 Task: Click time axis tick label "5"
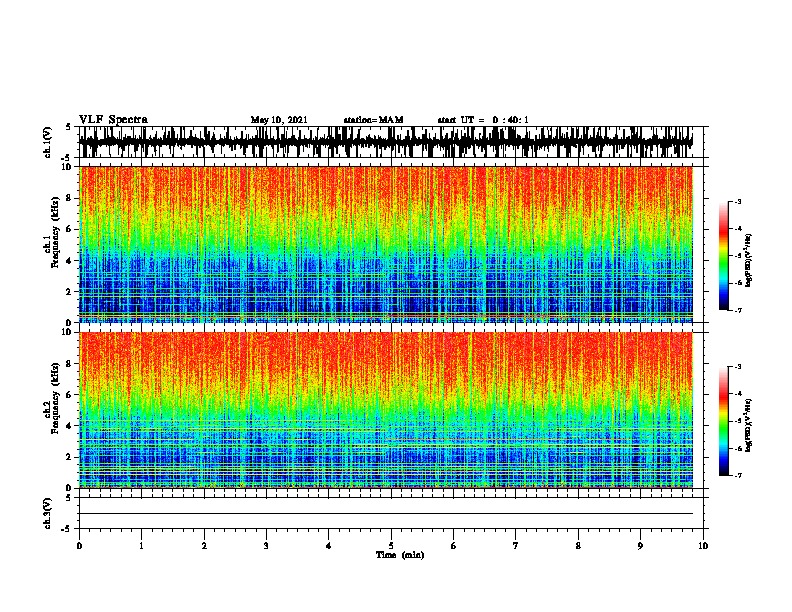coord(391,546)
